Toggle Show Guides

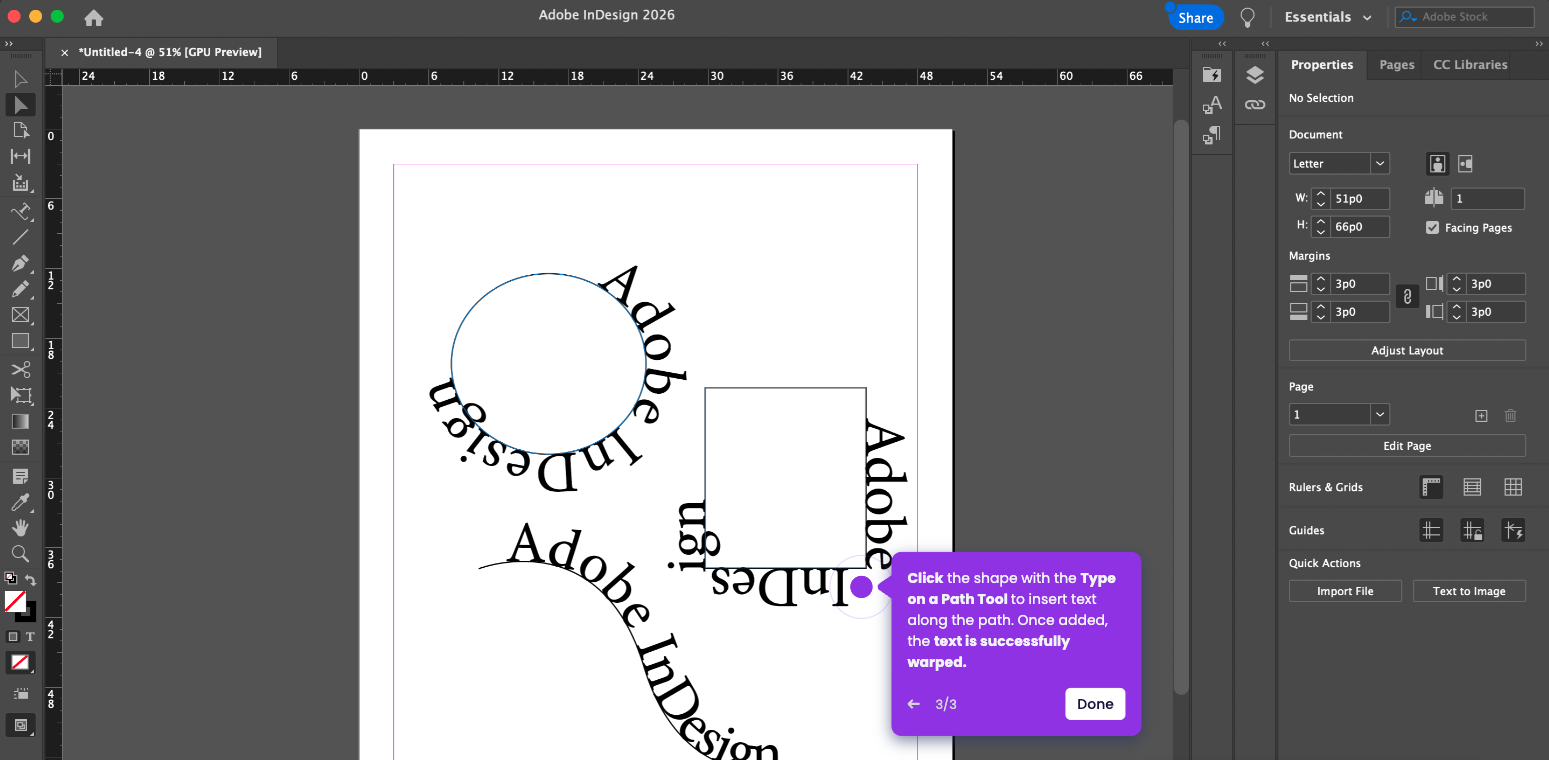(x=1431, y=530)
